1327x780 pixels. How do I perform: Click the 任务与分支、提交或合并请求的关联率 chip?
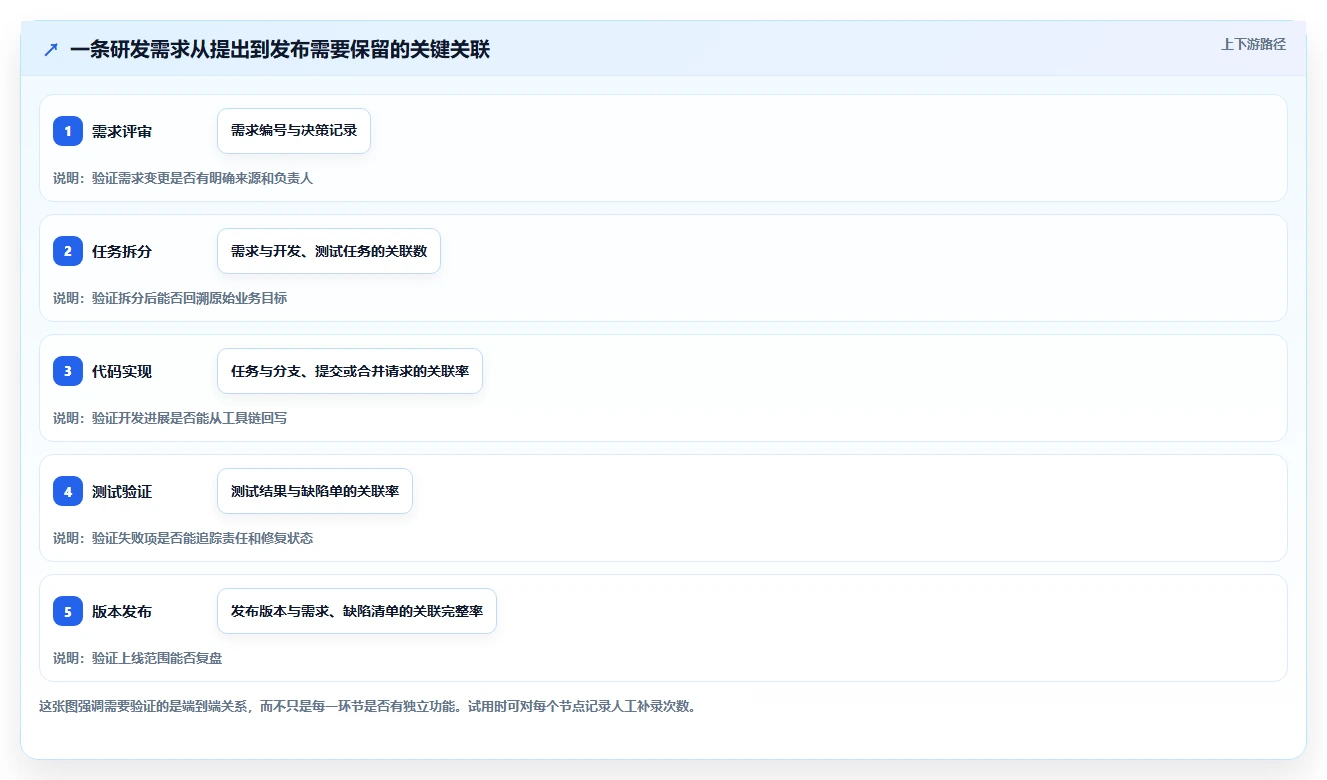point(350,371)
